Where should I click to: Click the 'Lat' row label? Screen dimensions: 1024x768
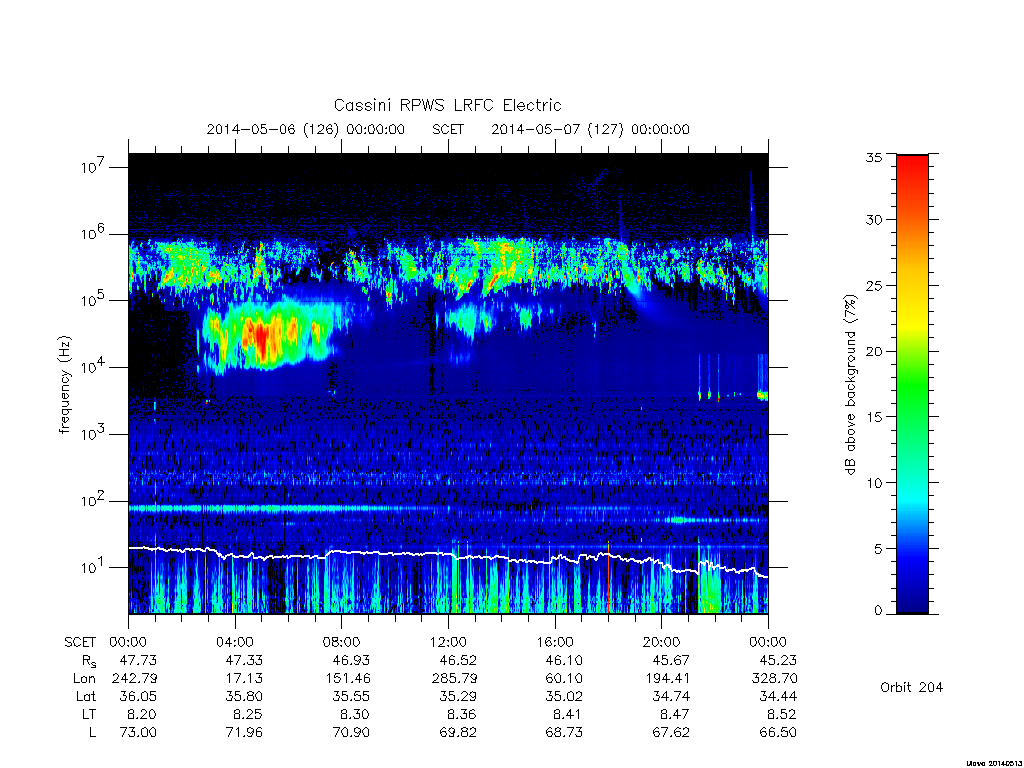point(86,696)
